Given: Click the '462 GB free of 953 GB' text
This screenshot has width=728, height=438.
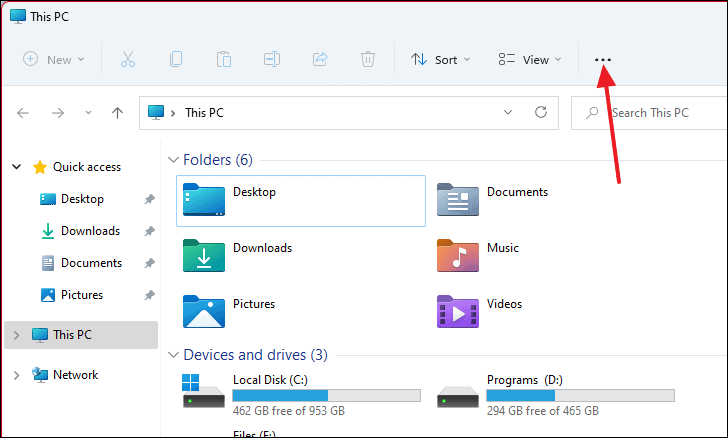Looking at the screenshot, I should [x=289, y=411].
